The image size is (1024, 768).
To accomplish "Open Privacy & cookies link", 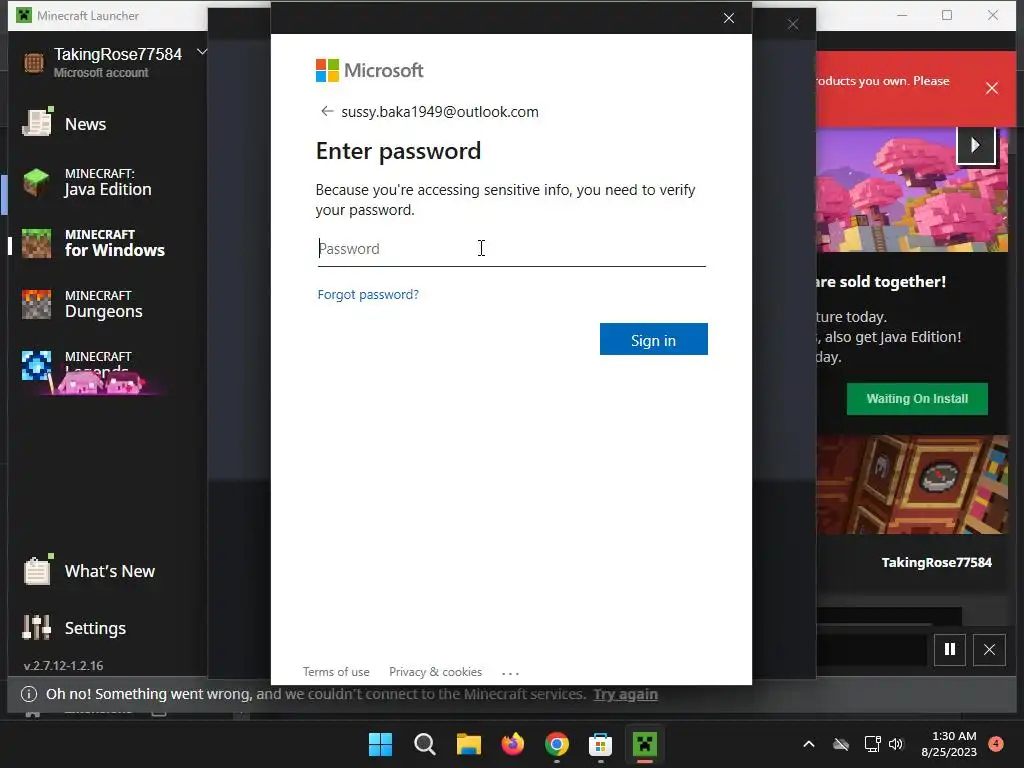I will (x=435, y=672).
